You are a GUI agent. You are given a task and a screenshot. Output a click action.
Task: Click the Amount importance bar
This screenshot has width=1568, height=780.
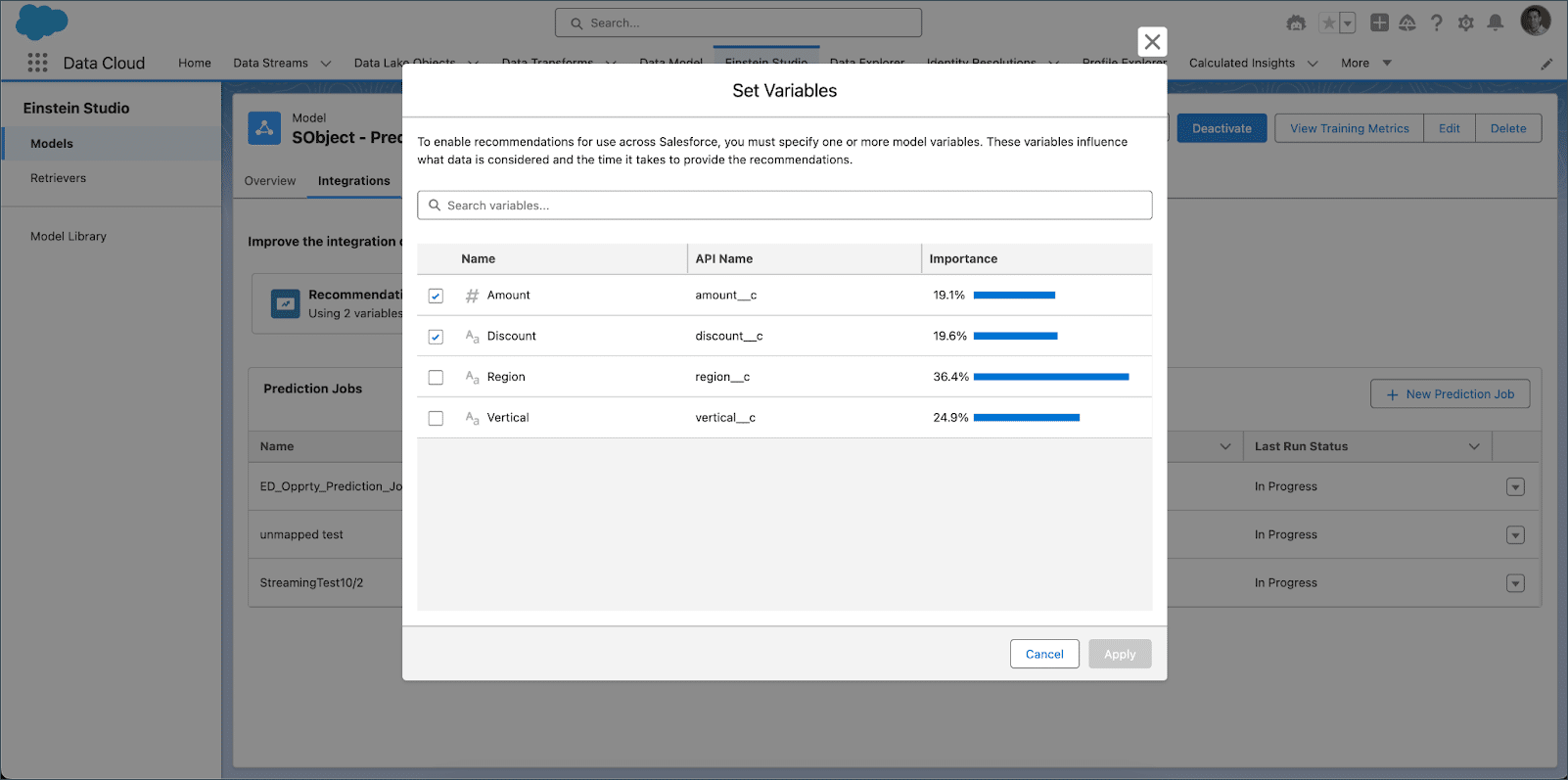point(1014,296)
